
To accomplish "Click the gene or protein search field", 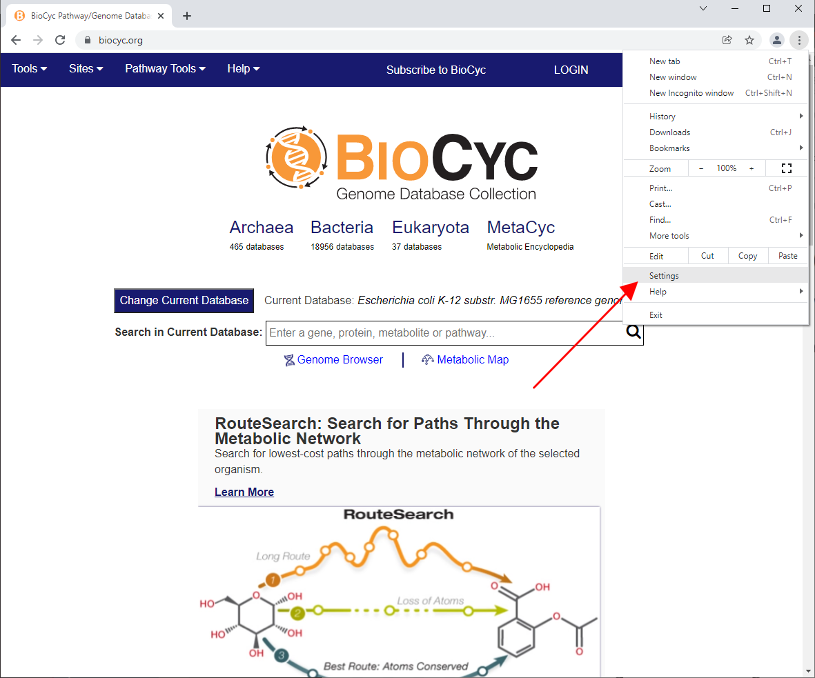I will 445,333.
